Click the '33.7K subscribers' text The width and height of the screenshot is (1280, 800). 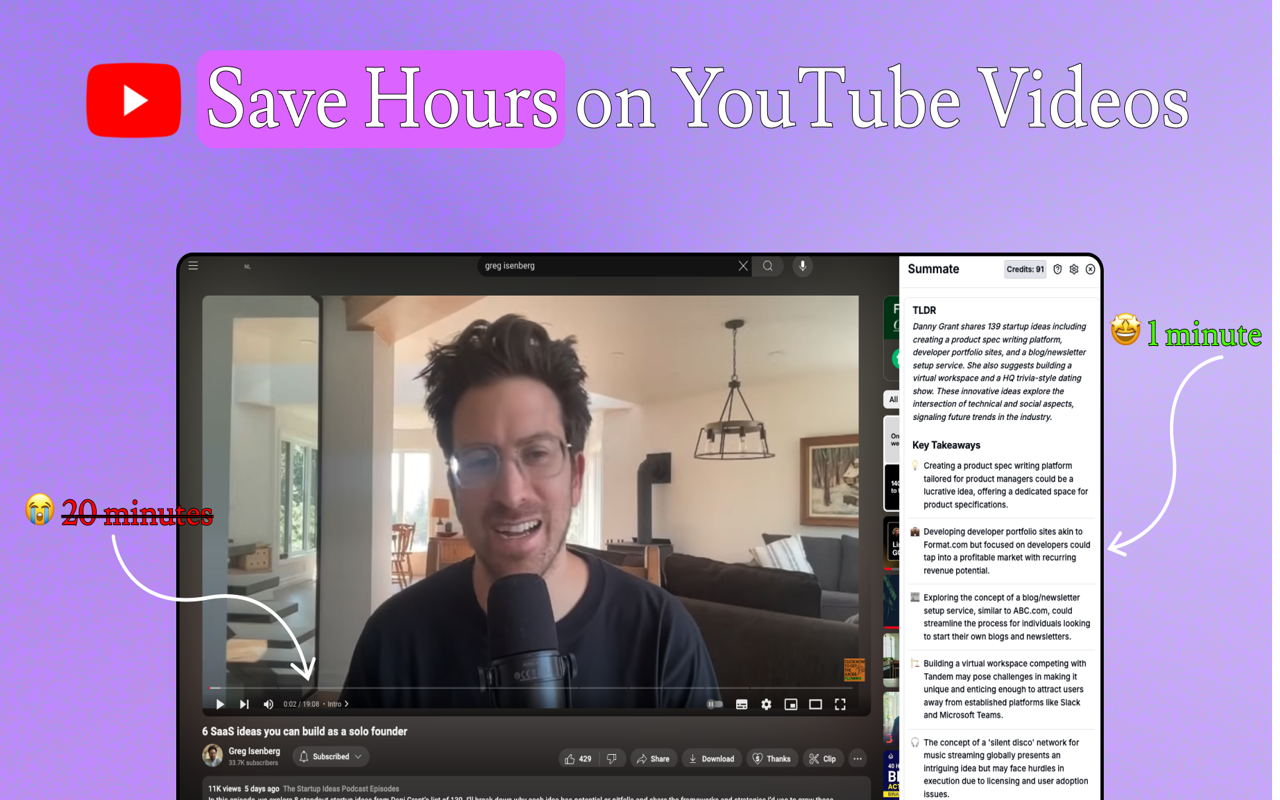coord(253,763)
